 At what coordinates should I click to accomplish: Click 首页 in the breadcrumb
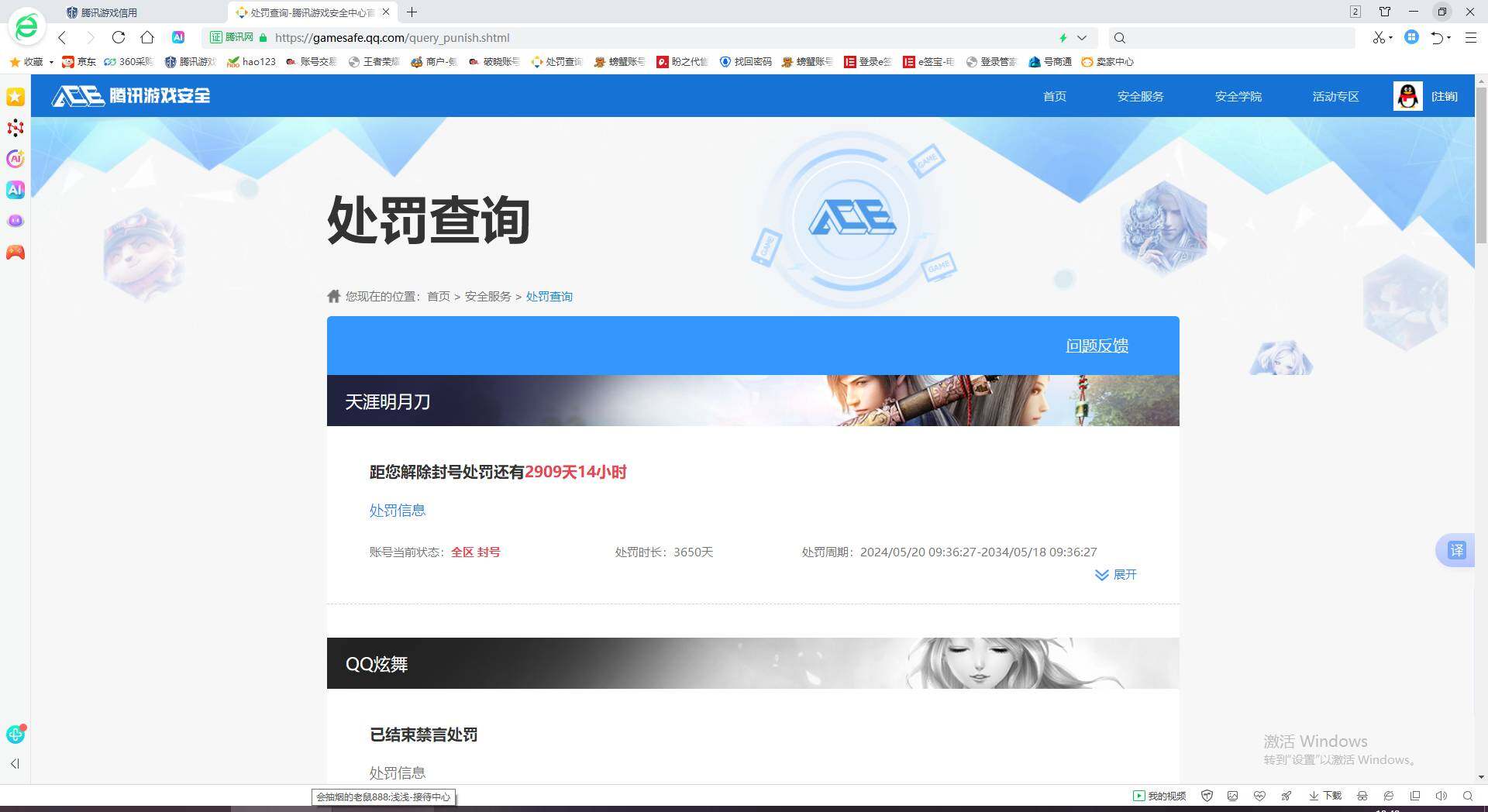439,297
